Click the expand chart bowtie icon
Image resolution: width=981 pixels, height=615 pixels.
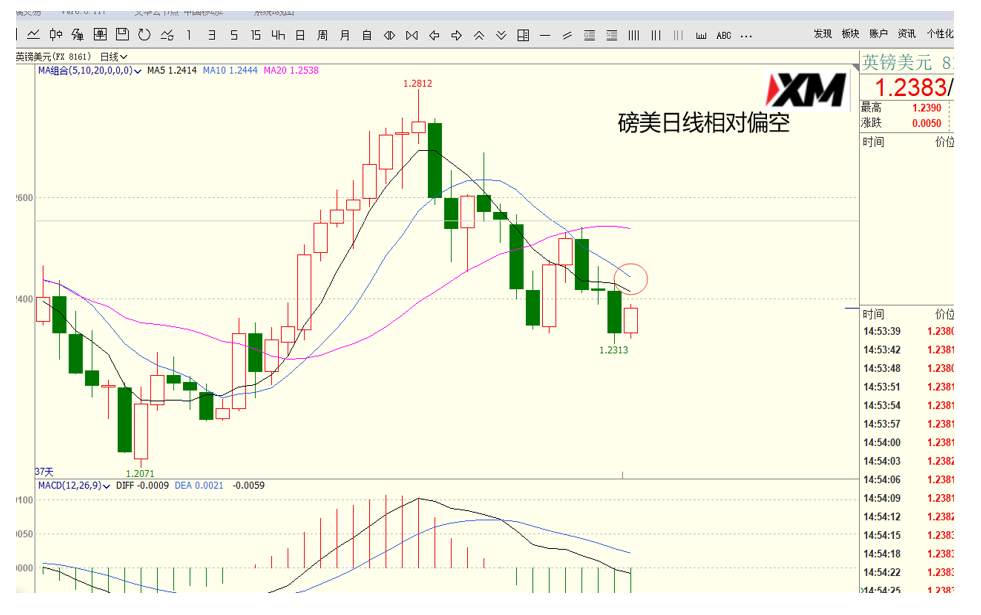click(x=412, y=36)
